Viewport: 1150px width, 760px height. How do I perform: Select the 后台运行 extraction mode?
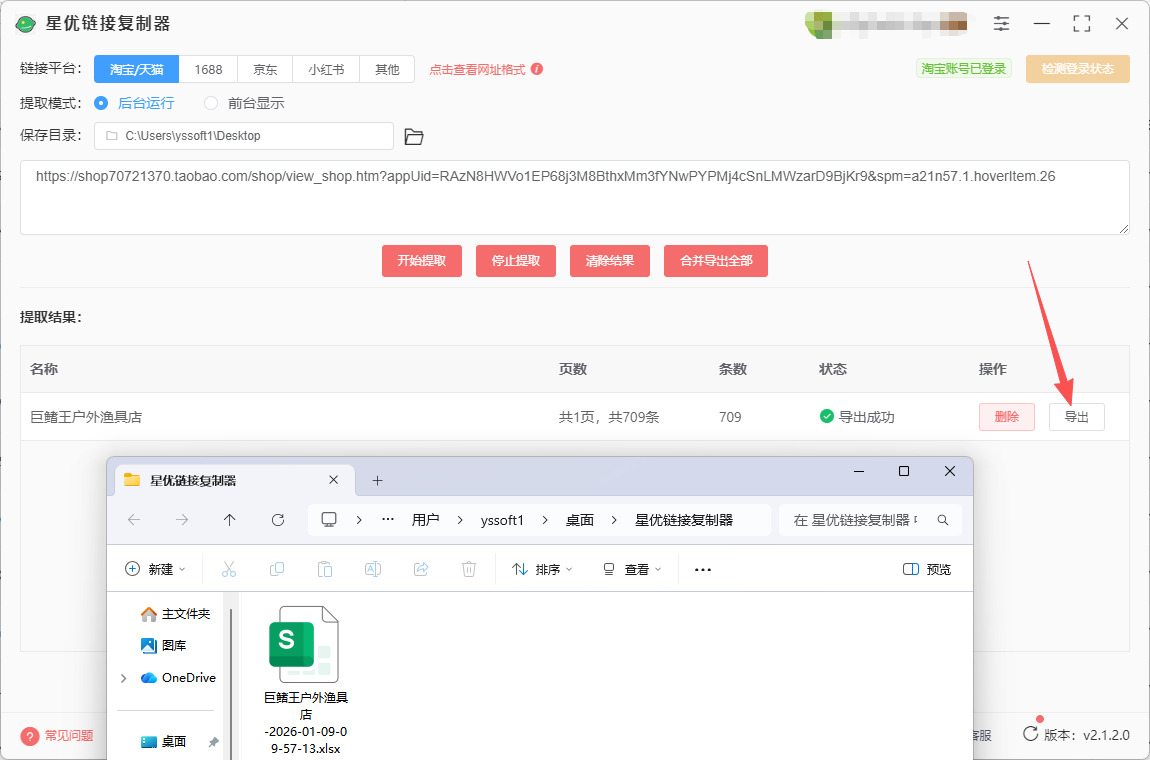pos(134,103)
